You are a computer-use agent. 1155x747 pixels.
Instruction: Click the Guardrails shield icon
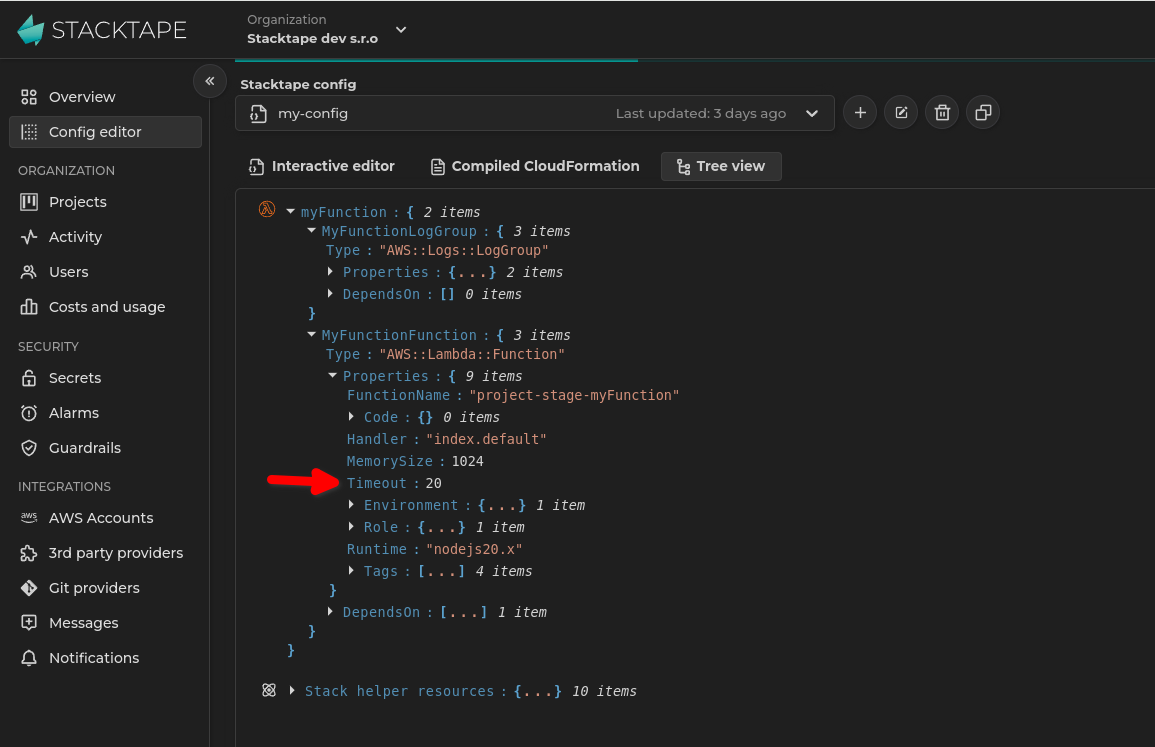pos(29,448)
